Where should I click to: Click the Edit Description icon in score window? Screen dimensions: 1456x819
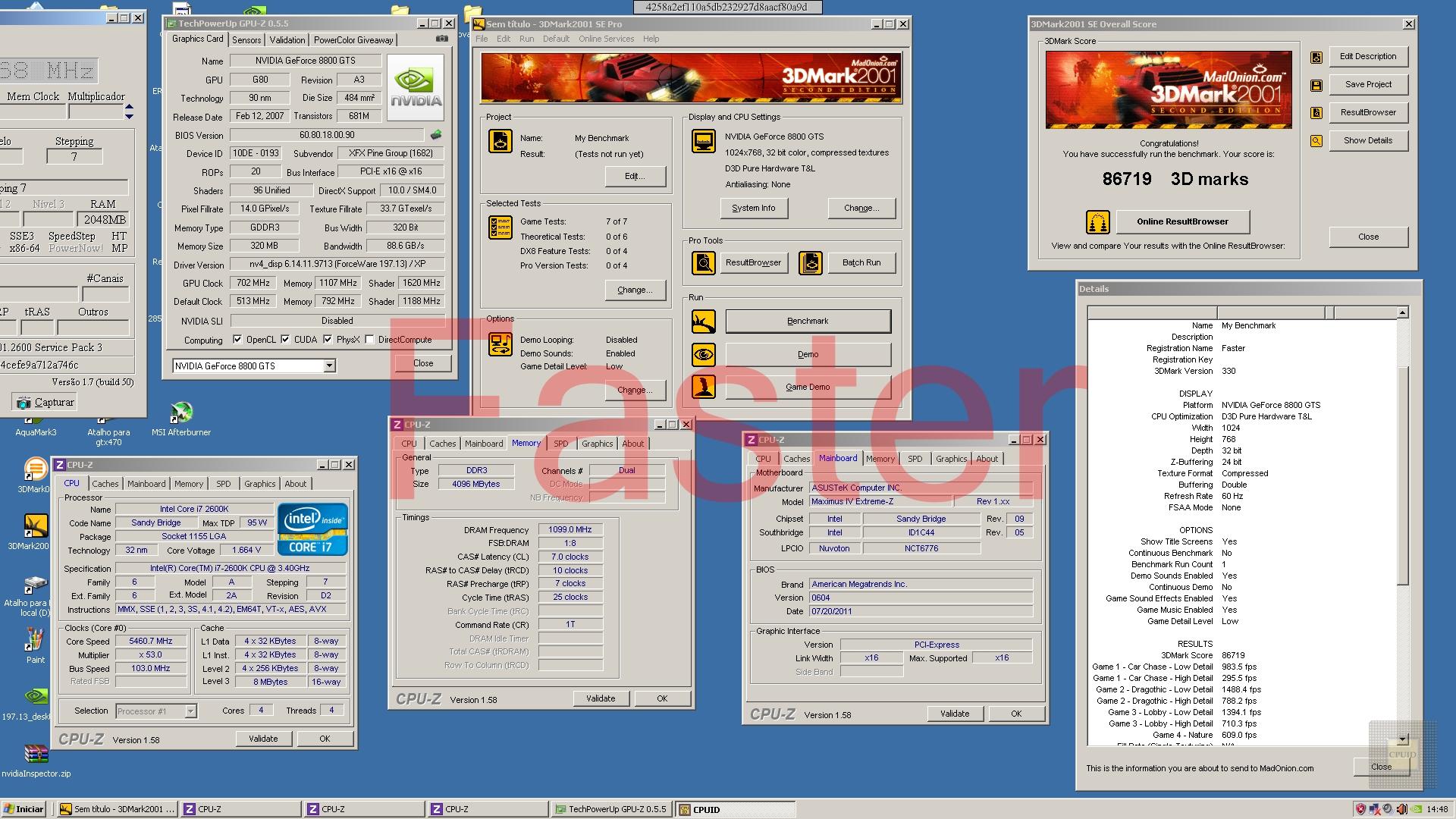pos(1316,57)
